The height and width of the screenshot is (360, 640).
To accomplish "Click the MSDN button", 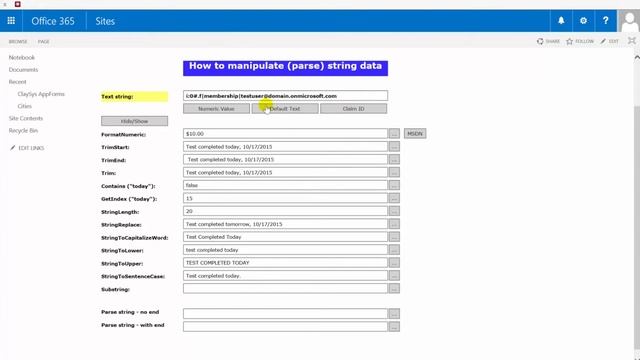I will pyautogui.click(x=415, y=133).
